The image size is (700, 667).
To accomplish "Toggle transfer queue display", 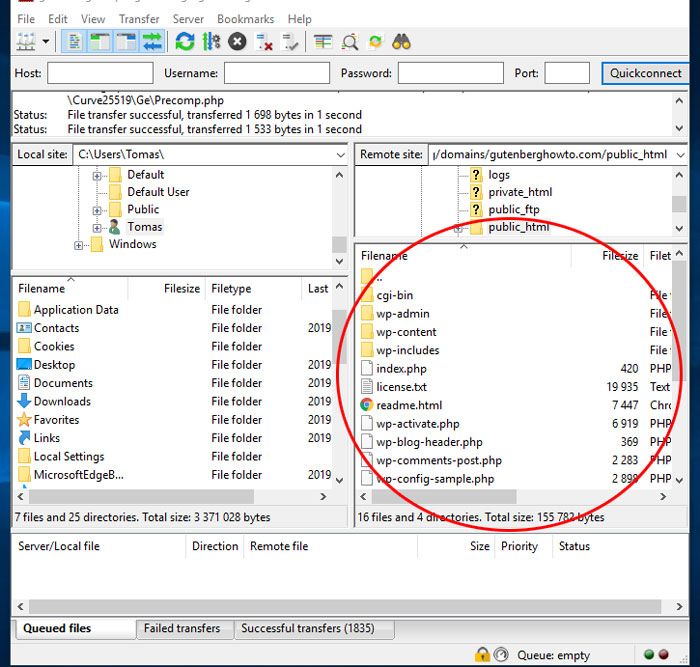I will (x=152, y=42).
